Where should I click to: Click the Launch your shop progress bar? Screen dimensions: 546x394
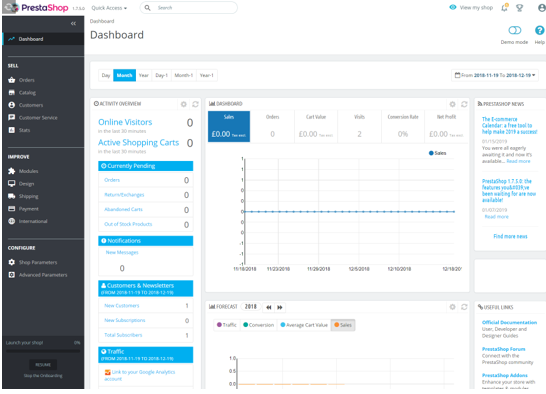point(43,351)
